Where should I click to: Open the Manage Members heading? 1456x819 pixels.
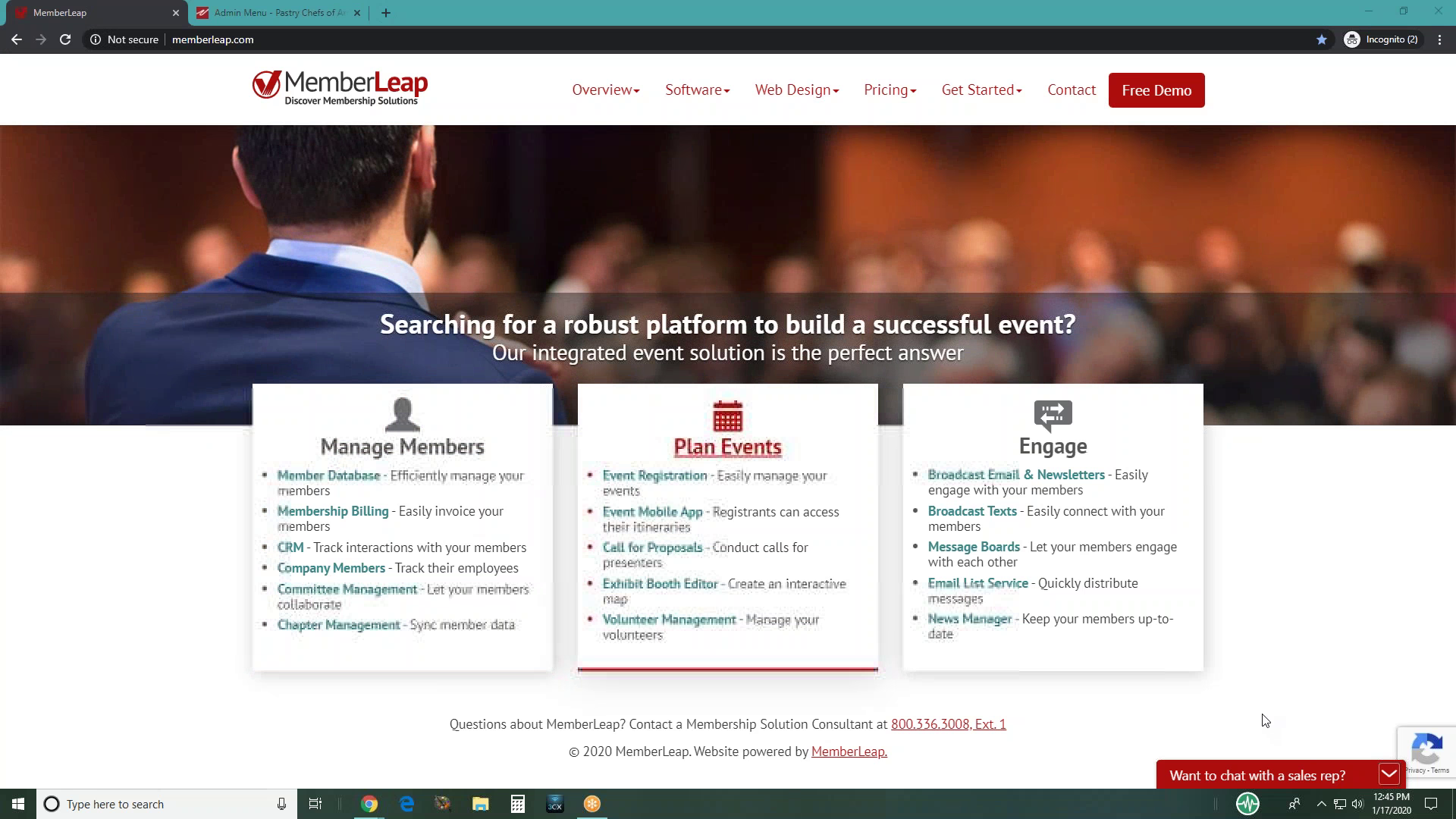402,447
